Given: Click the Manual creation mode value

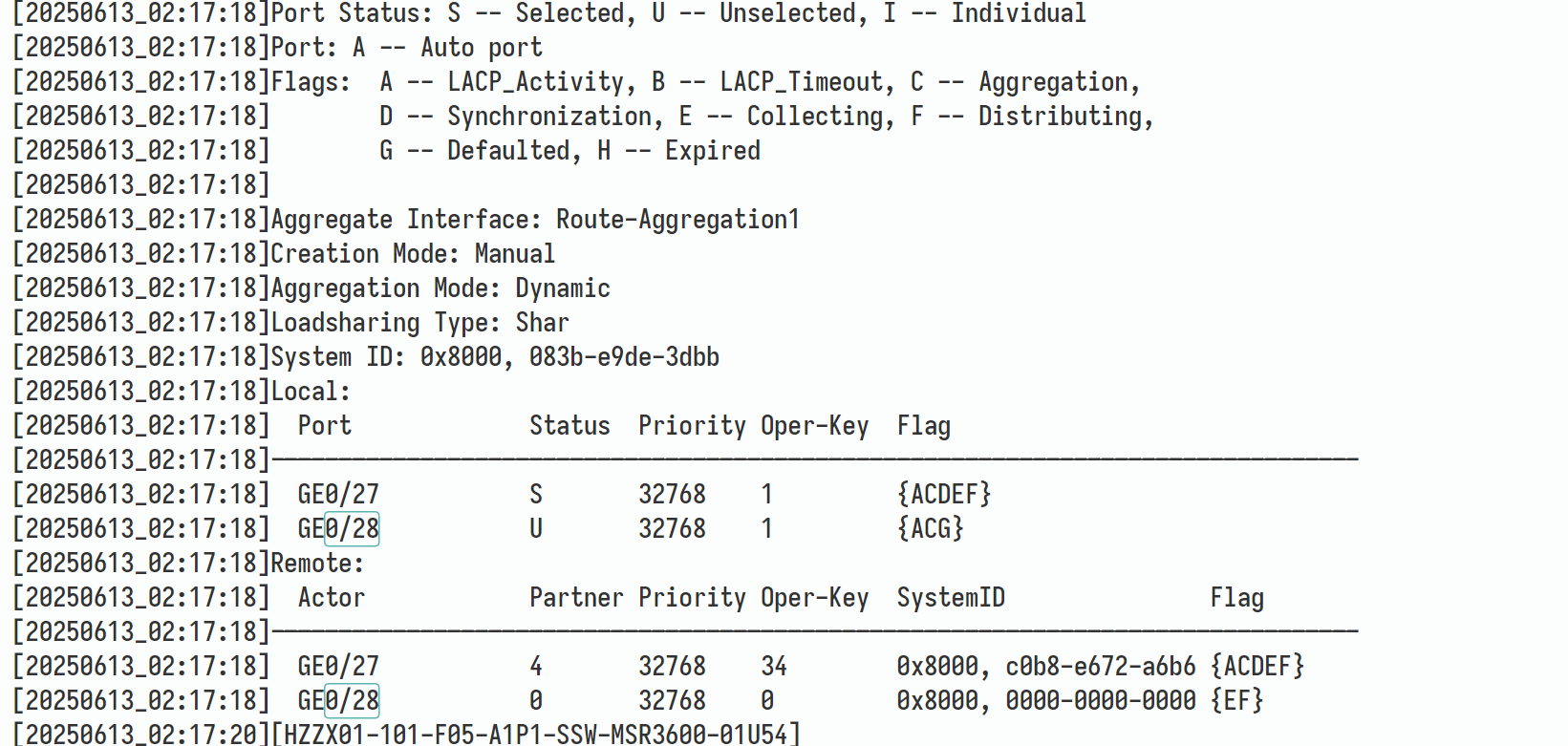Looking at the screenshot, I should click(515, 253).
